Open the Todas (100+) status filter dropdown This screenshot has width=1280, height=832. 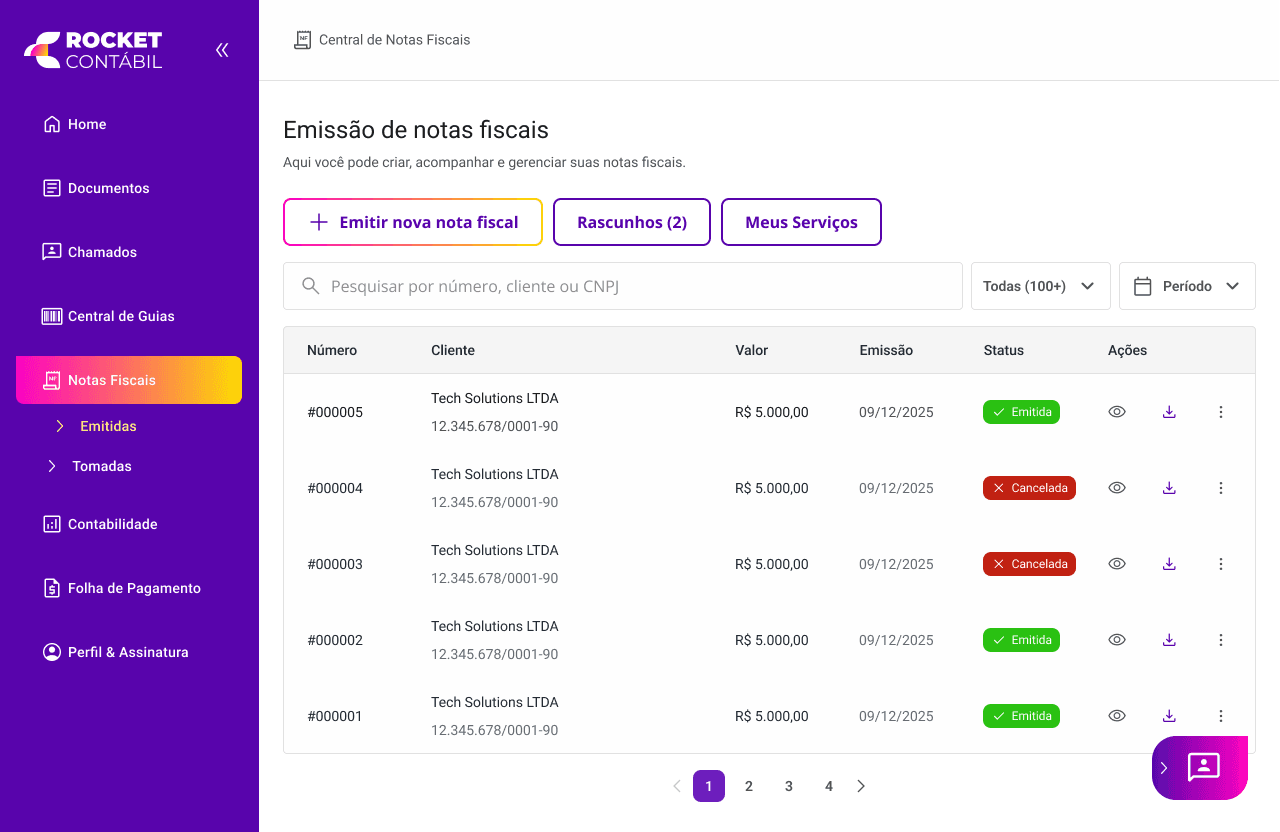click(x=1041, y=286)
